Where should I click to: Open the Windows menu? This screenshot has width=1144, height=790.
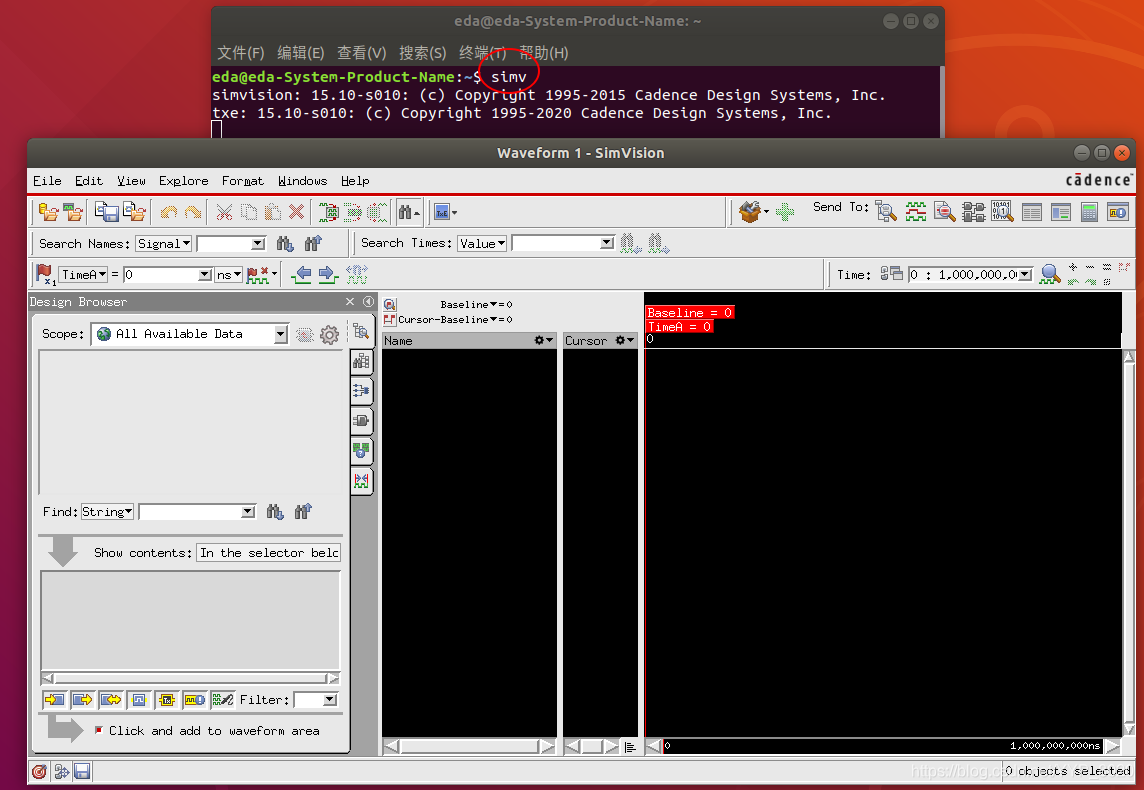pyautogui.click(x=302, y=181)
